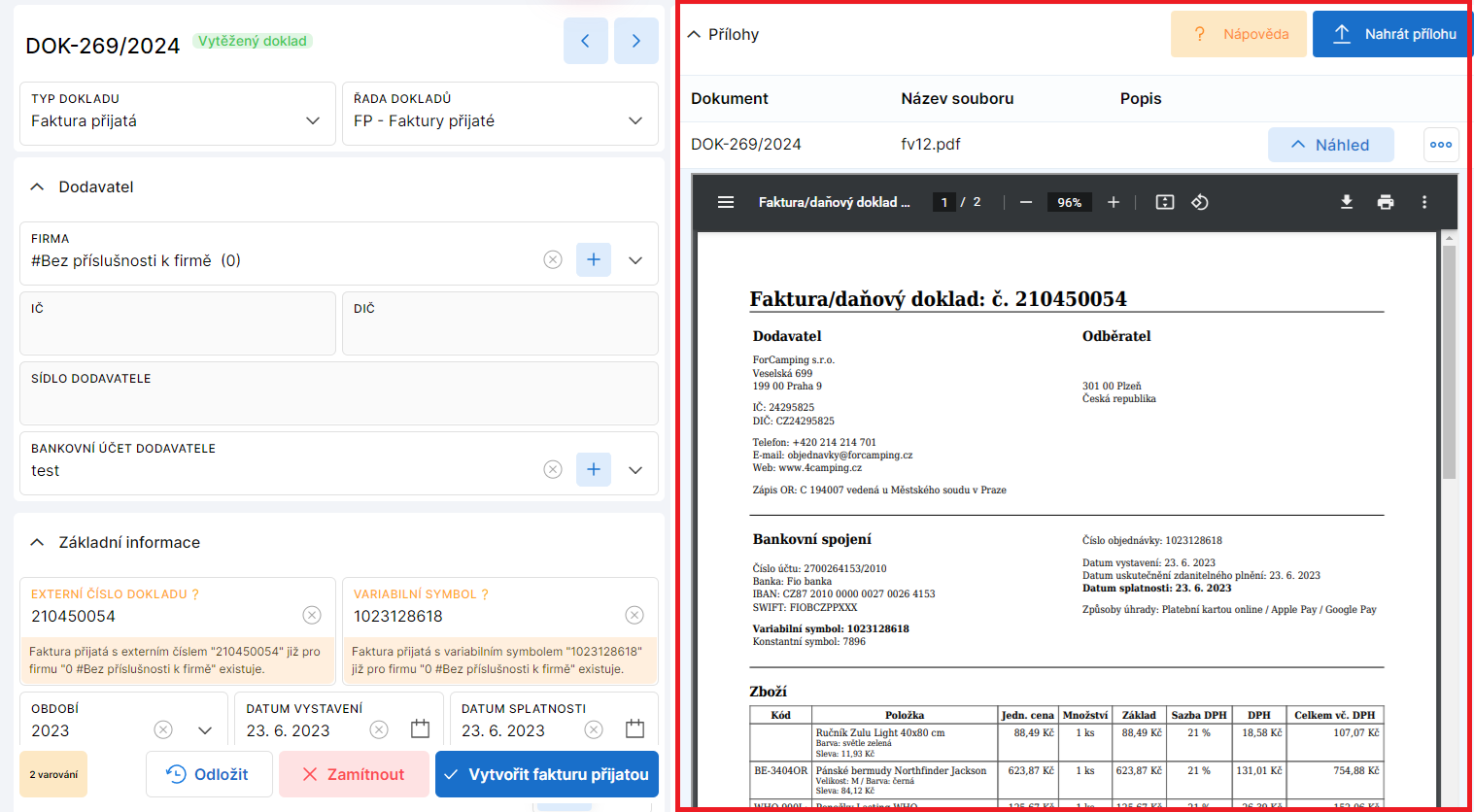Clear the Datum vystavení date
The height and width of the screenshot is (812, 1474).
(x=379, y=729)
